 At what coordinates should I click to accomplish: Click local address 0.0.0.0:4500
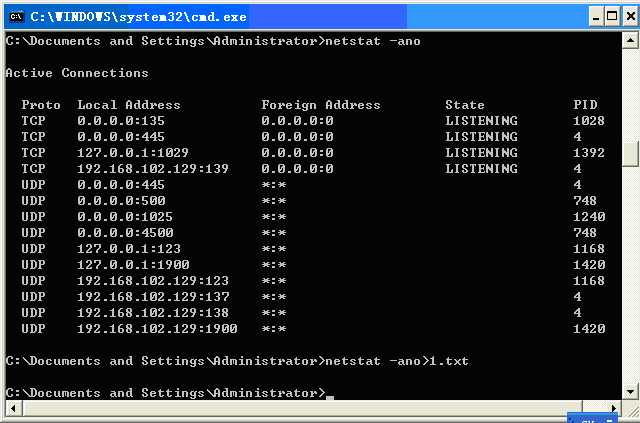[x=125, y=233]
